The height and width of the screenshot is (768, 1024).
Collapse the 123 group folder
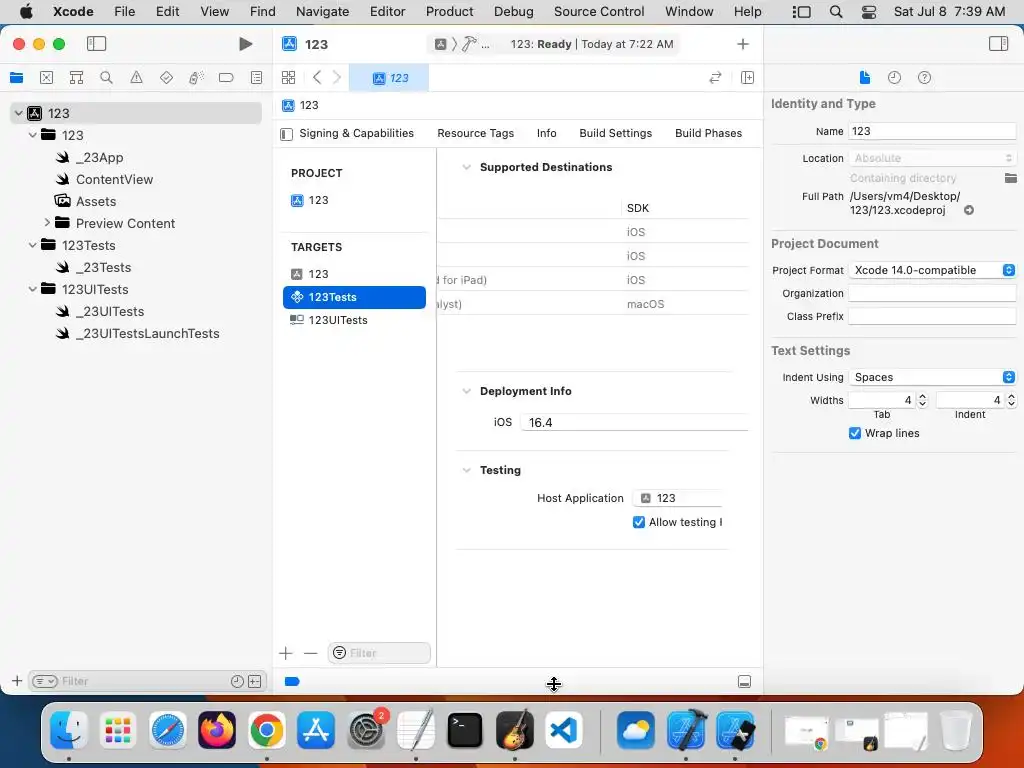33,135
